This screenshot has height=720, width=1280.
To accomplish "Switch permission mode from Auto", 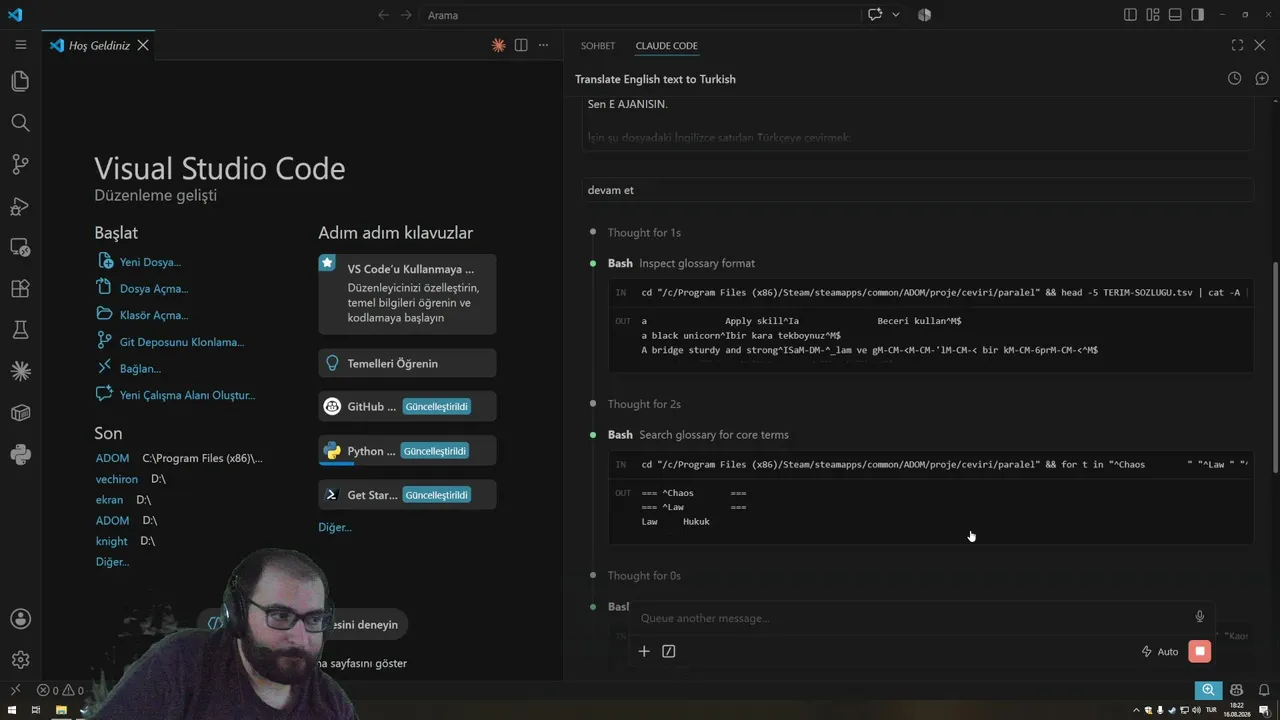I will [1160, 652].
